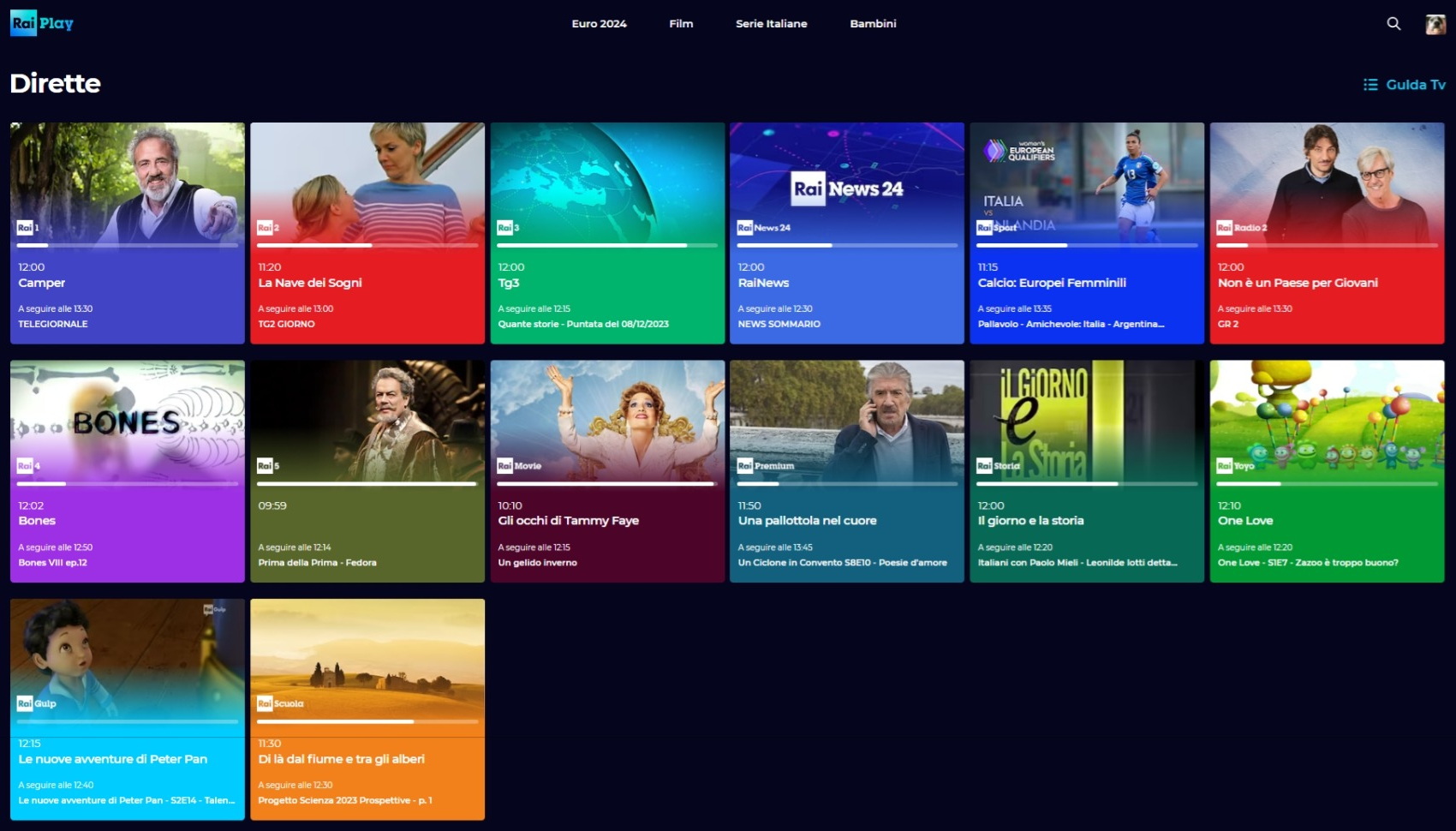The image size is (1456, 831).
Task: Open Euro 2024 in the top menu
Action: pyautogui.click(x=600, y=24)
